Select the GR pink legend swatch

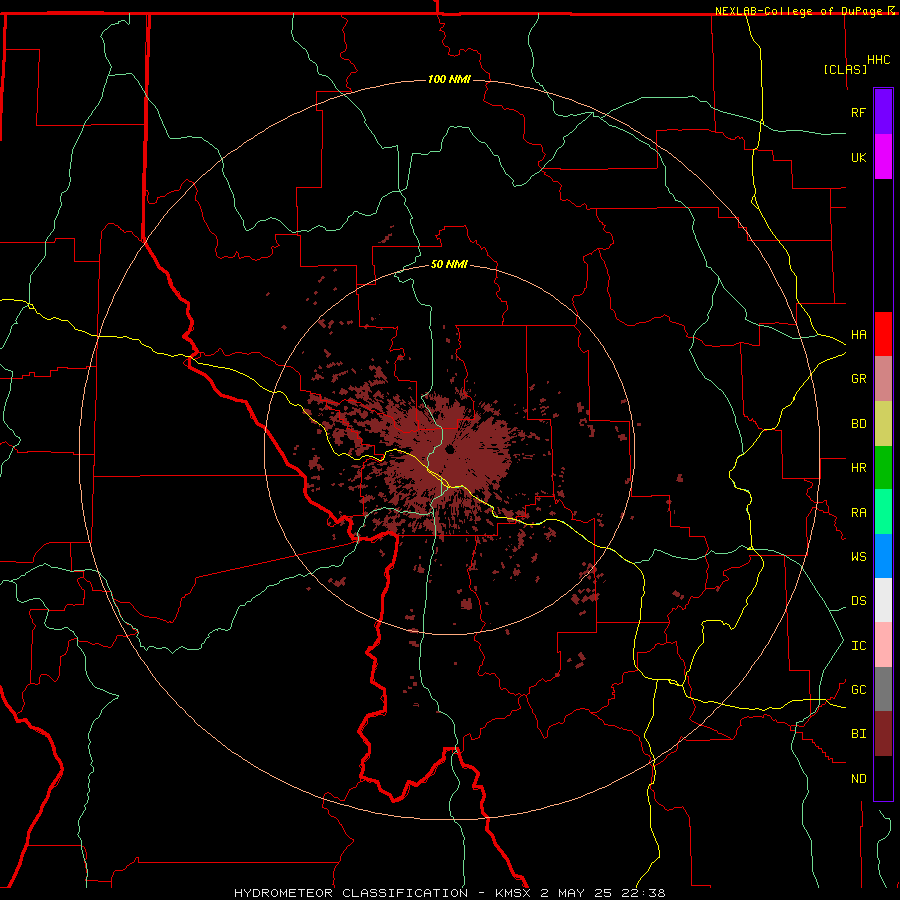[x=883, y=378]
